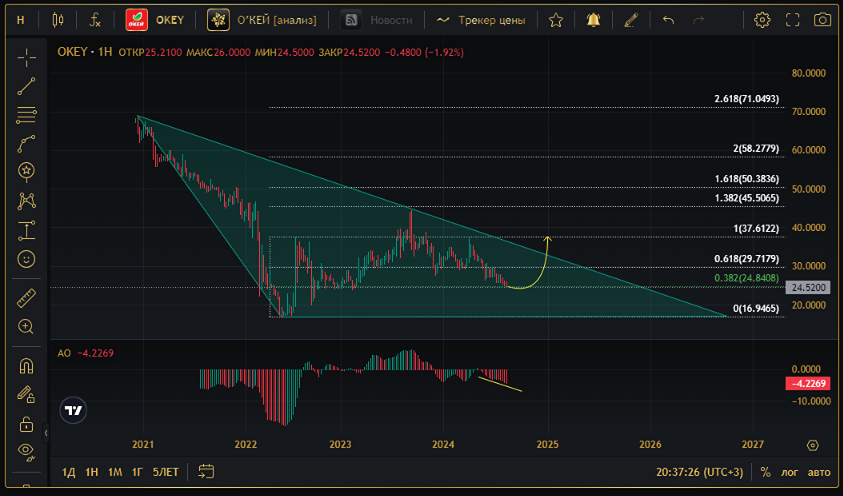Click the pencil edit icon in top bar
843x496 pixels.
point(631,20)
